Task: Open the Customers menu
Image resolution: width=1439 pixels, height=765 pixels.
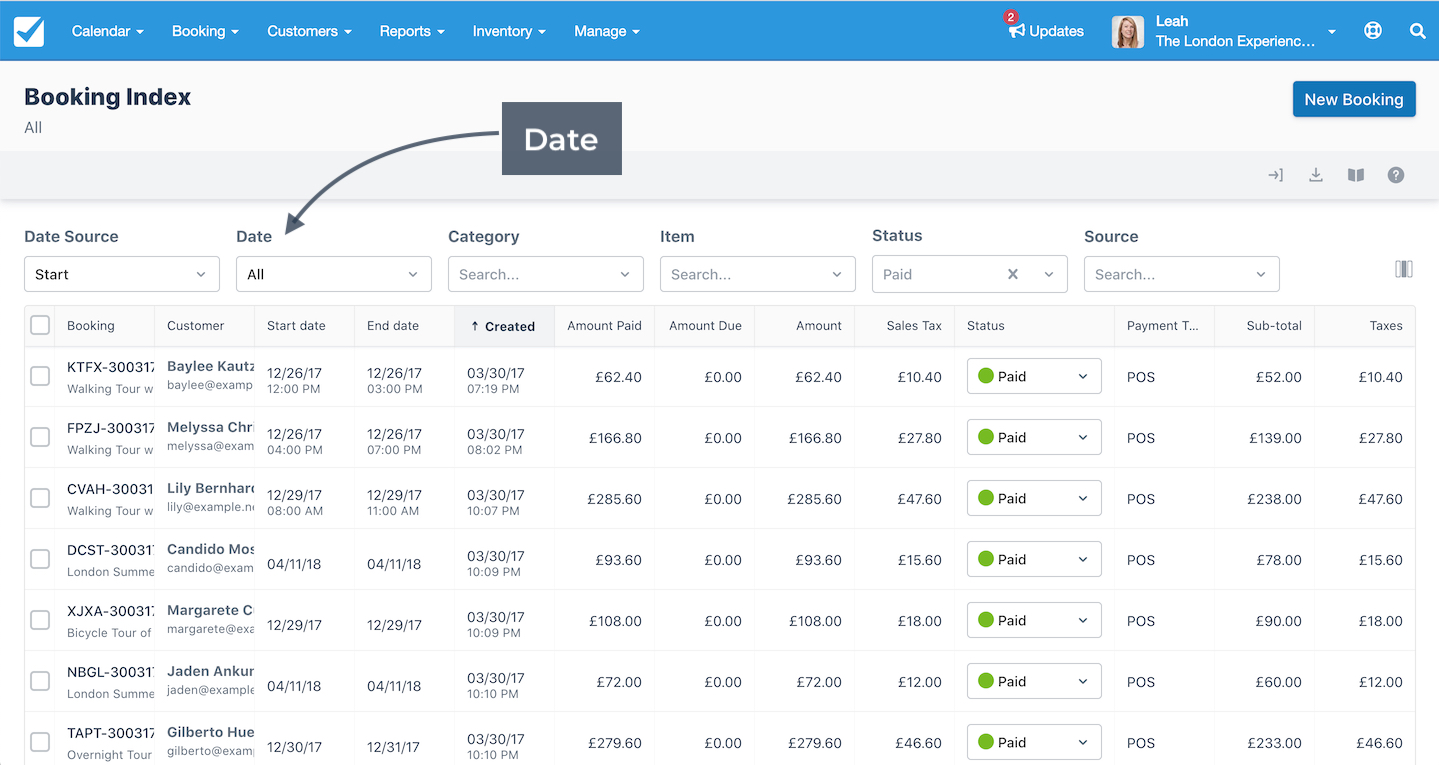Action: point(310,31)
